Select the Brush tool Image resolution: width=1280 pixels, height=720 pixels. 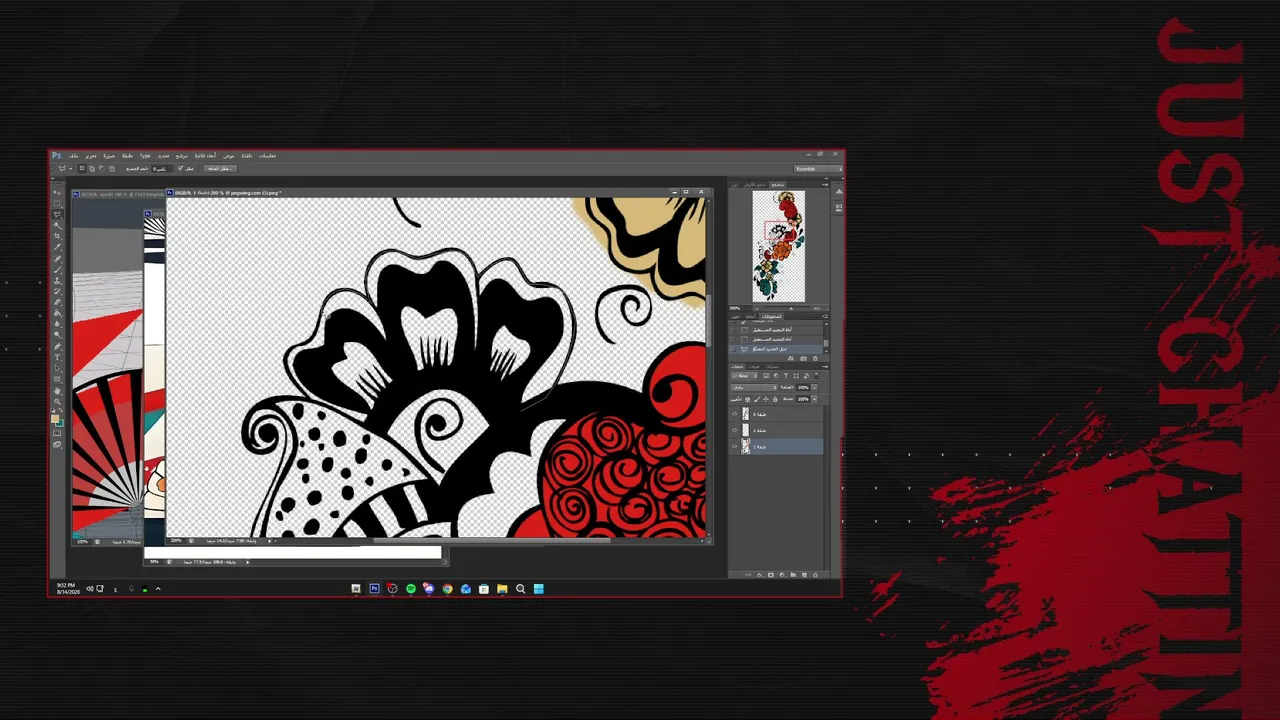click(57, 269)
